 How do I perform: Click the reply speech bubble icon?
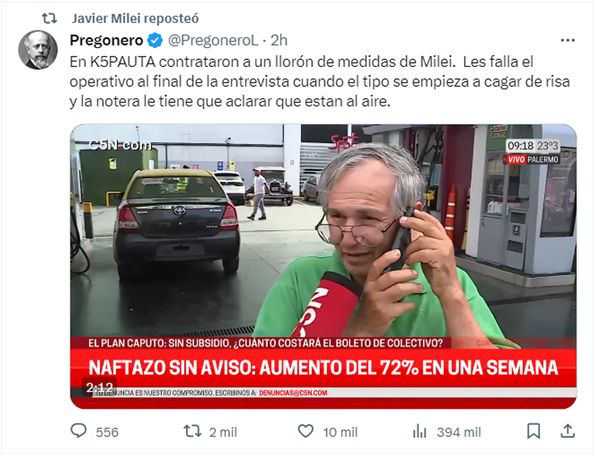(79, 431)
